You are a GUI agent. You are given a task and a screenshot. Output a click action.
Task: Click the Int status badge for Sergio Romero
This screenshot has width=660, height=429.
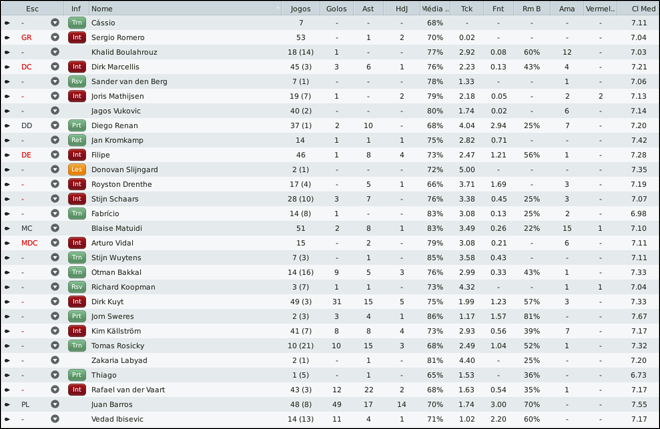point(76,37)
